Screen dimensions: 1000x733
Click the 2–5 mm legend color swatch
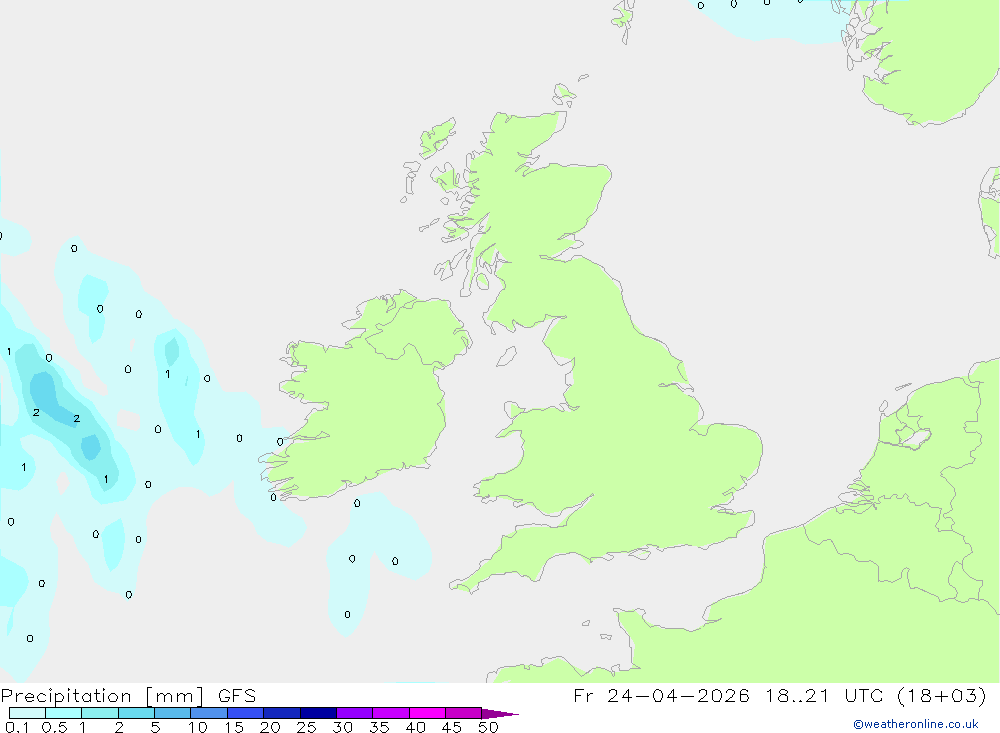[136, 713]
